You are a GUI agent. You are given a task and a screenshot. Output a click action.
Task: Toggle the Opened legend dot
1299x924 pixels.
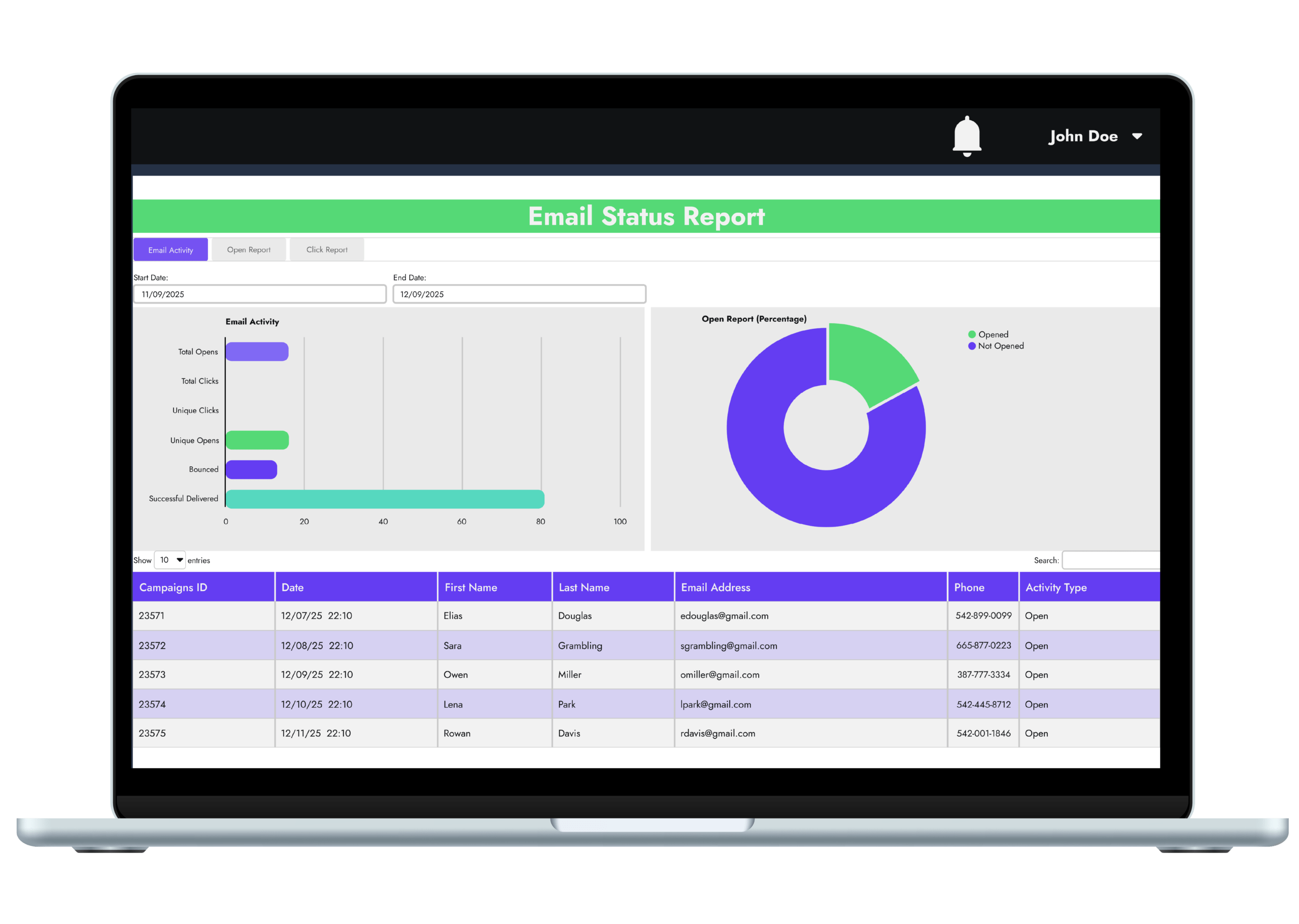tap(972, 334)
